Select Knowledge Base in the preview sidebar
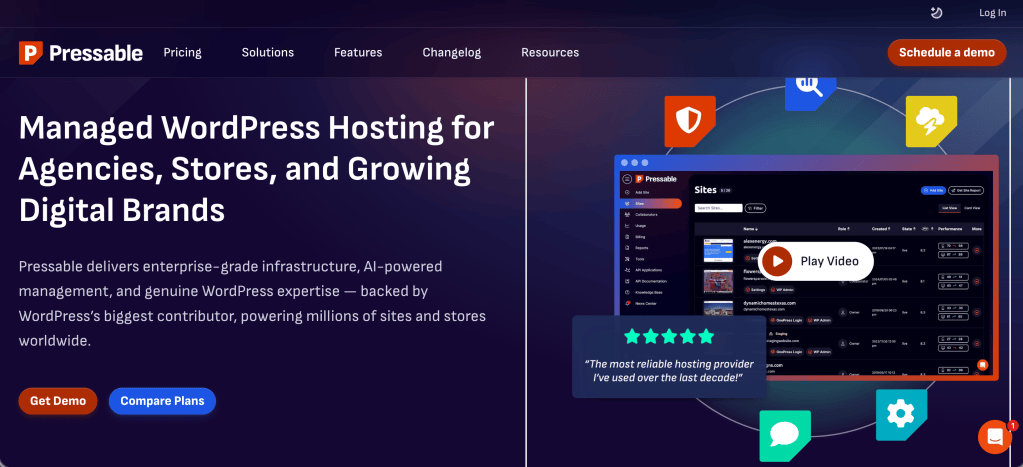 click(x=649, y=292)
